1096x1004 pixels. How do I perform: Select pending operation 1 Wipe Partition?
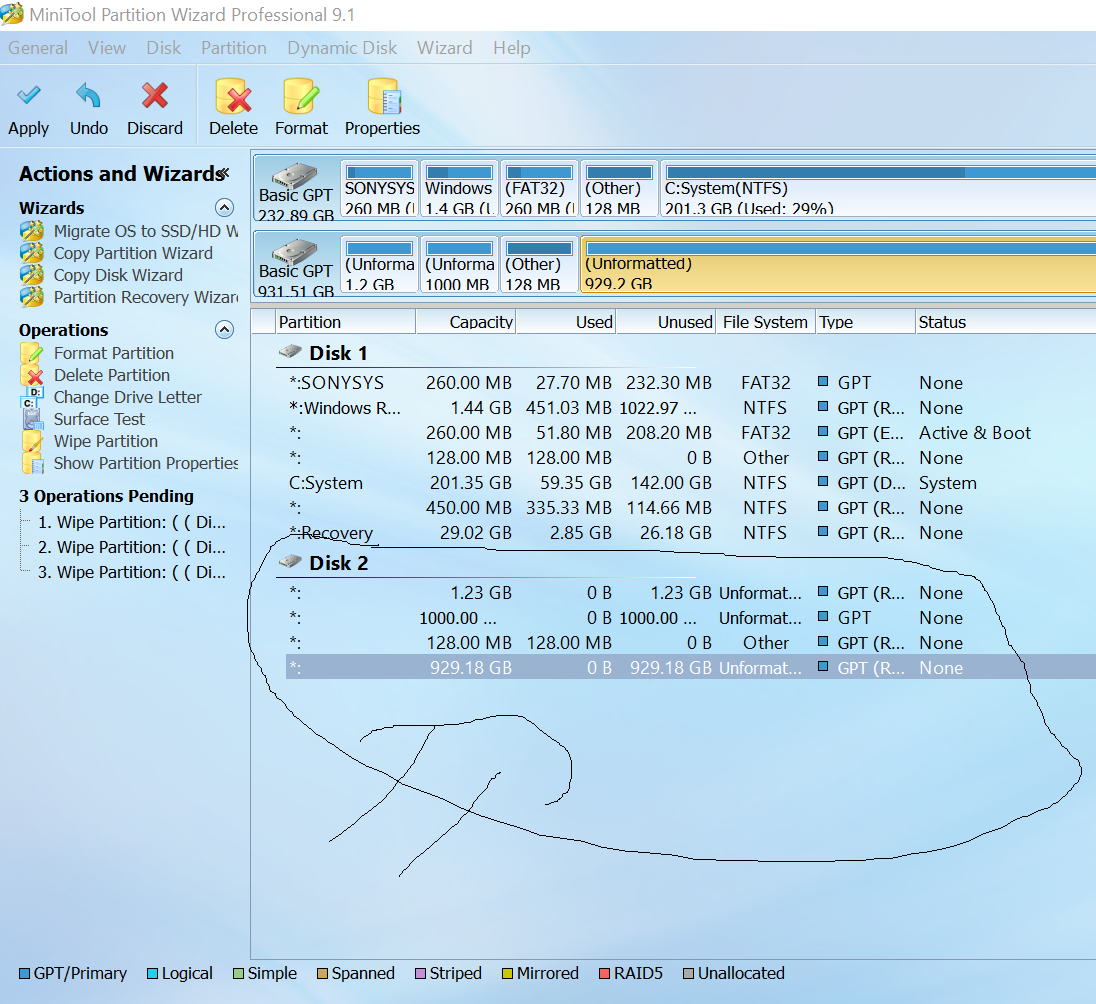click(131, 522)
